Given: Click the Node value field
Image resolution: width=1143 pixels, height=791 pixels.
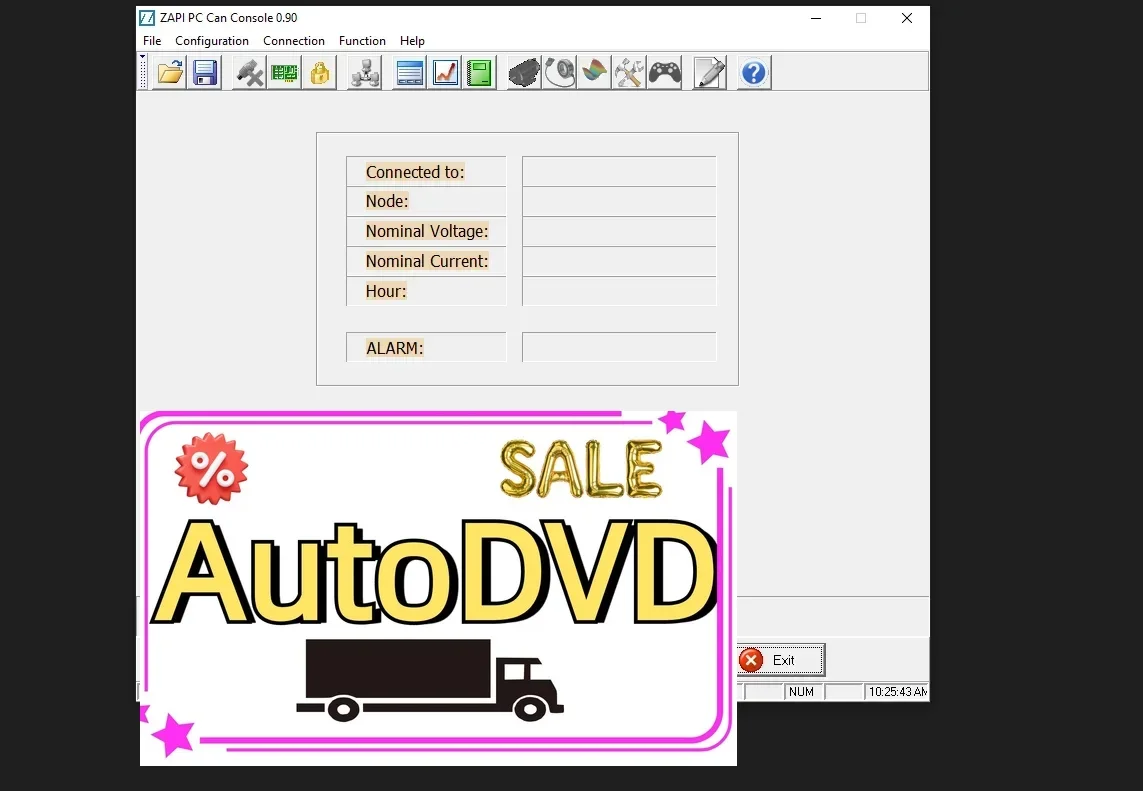Looking at the screenshot, I should (x=619, y=201).
